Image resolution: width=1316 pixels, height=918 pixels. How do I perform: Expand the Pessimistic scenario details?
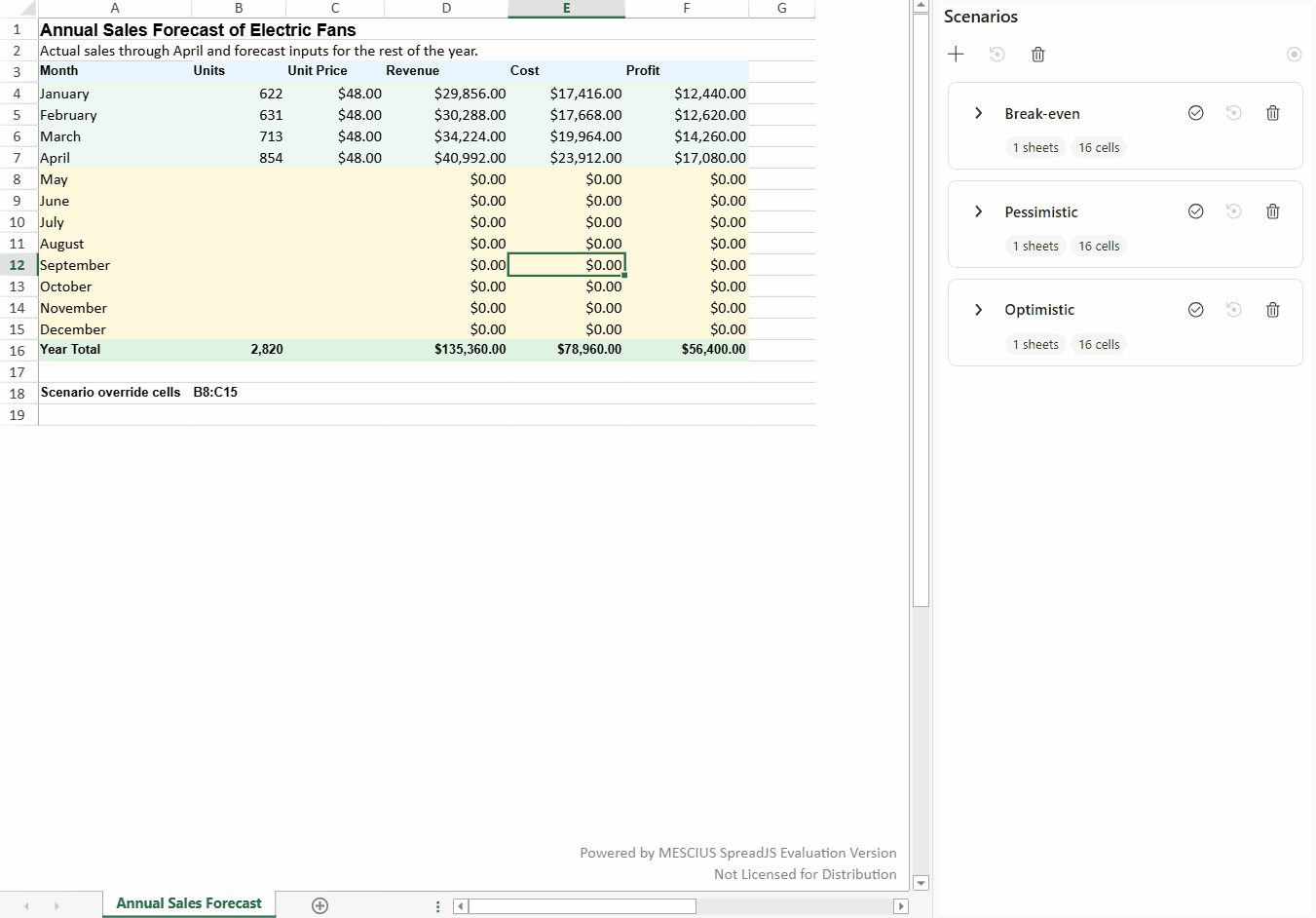(978, 211)
